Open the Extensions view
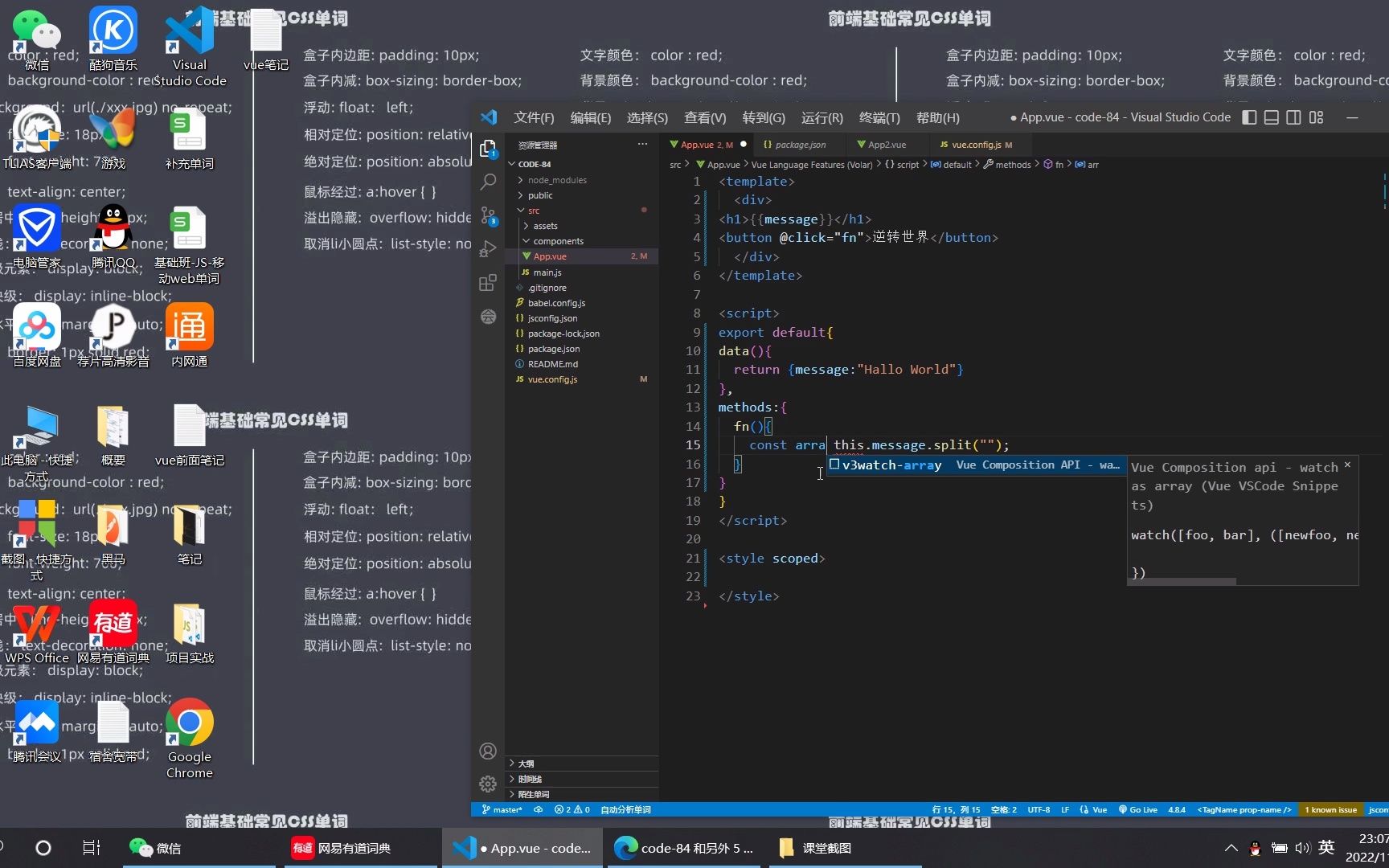Screen dimensions: 1389x868 488,283
